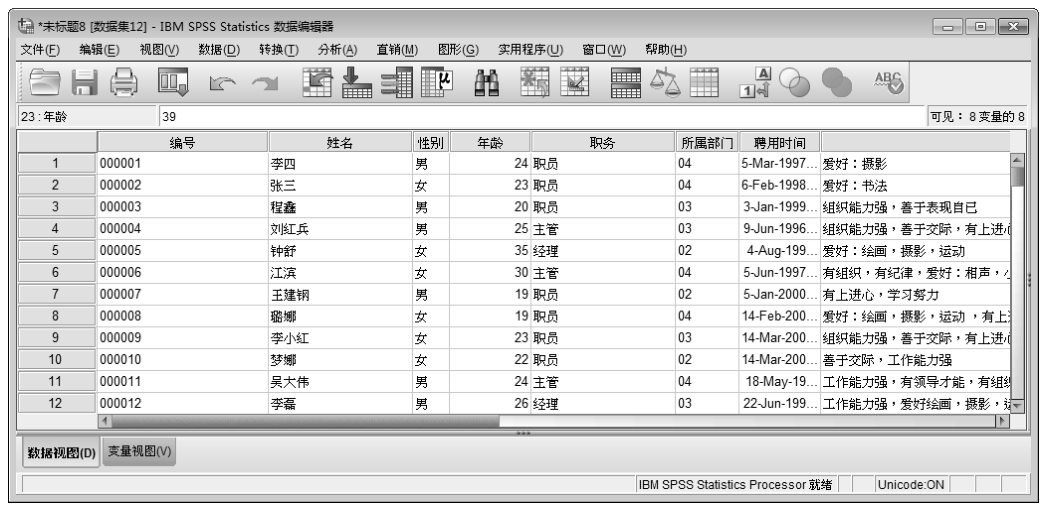Click the date cell 5-Mar-1997

coord(780,163)
